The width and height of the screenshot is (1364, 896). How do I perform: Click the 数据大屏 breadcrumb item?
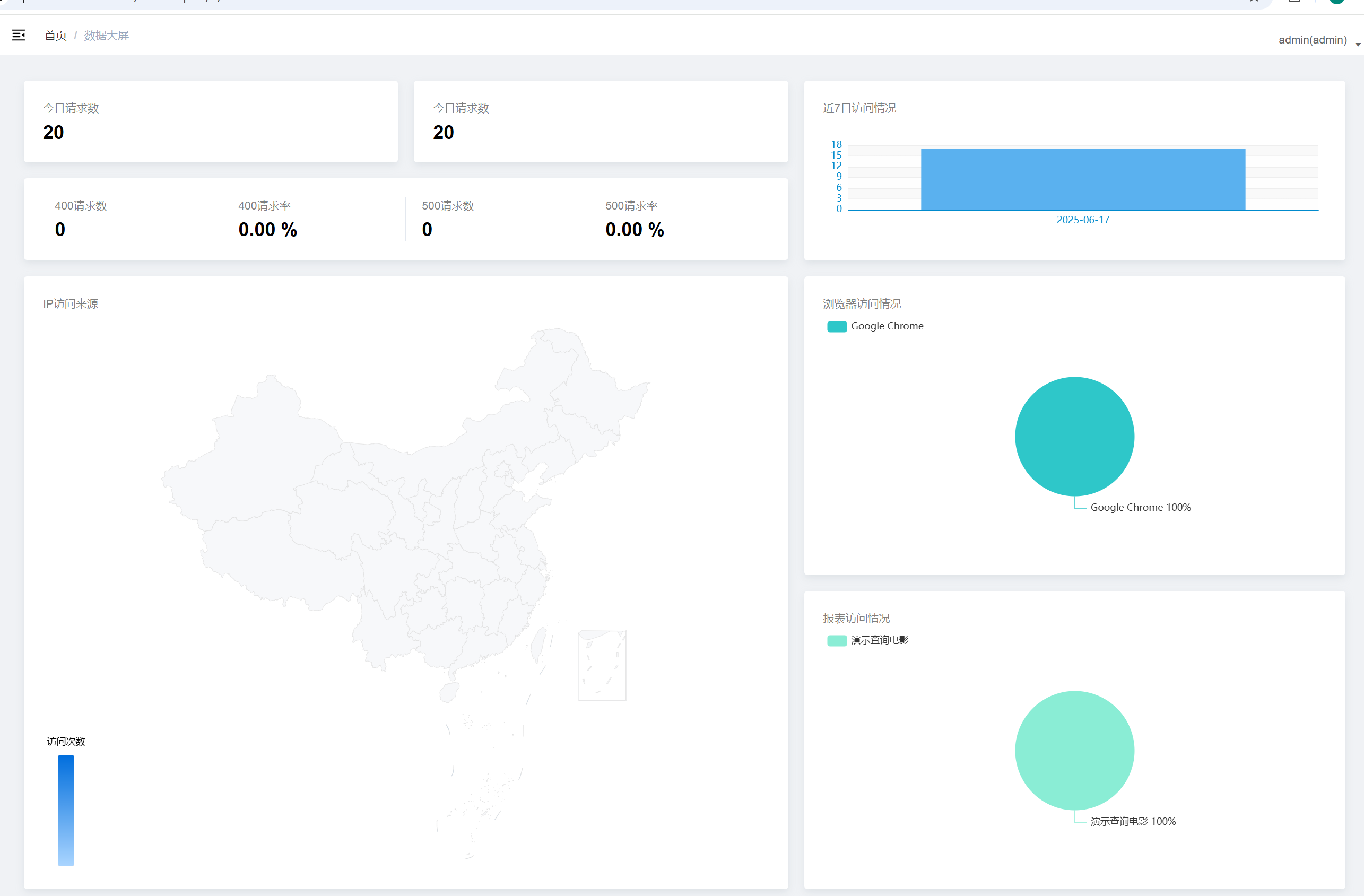point(106,36)
